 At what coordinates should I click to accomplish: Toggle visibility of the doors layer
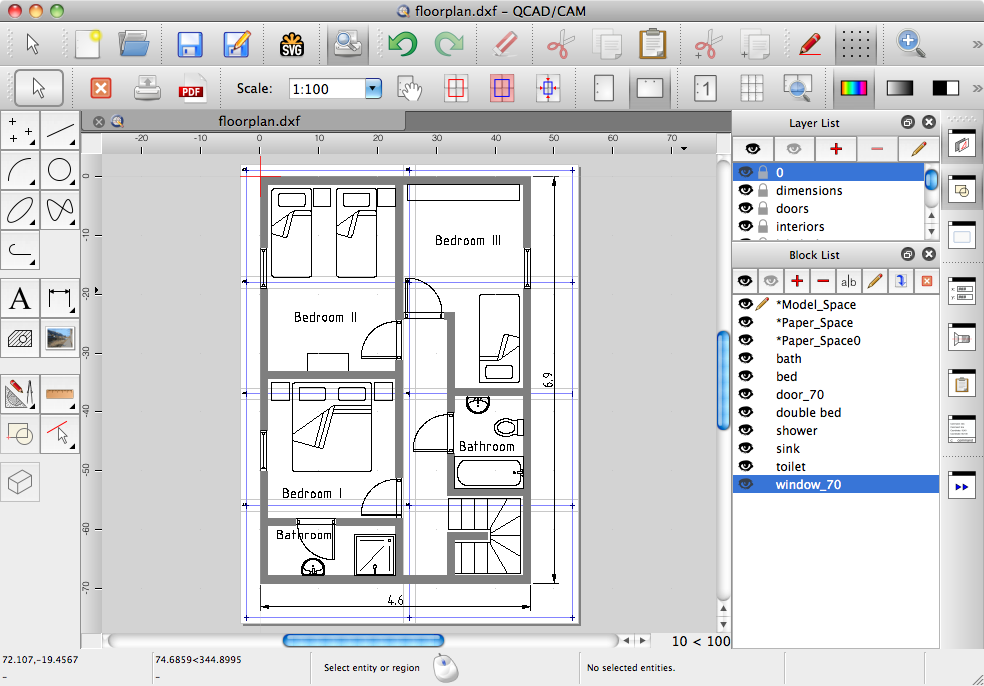[x=745, y=208]
